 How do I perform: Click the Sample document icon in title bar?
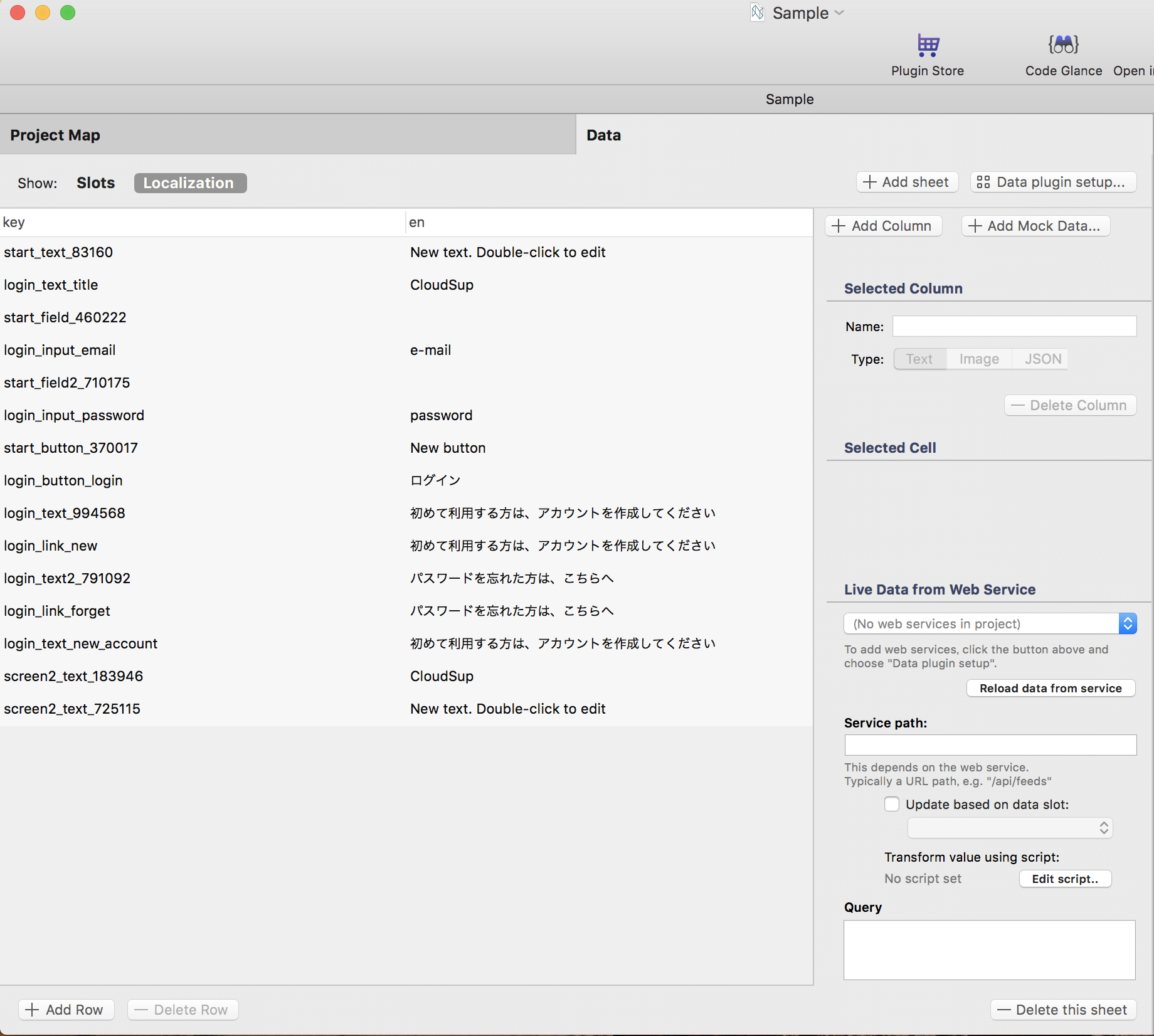(758, 13)
